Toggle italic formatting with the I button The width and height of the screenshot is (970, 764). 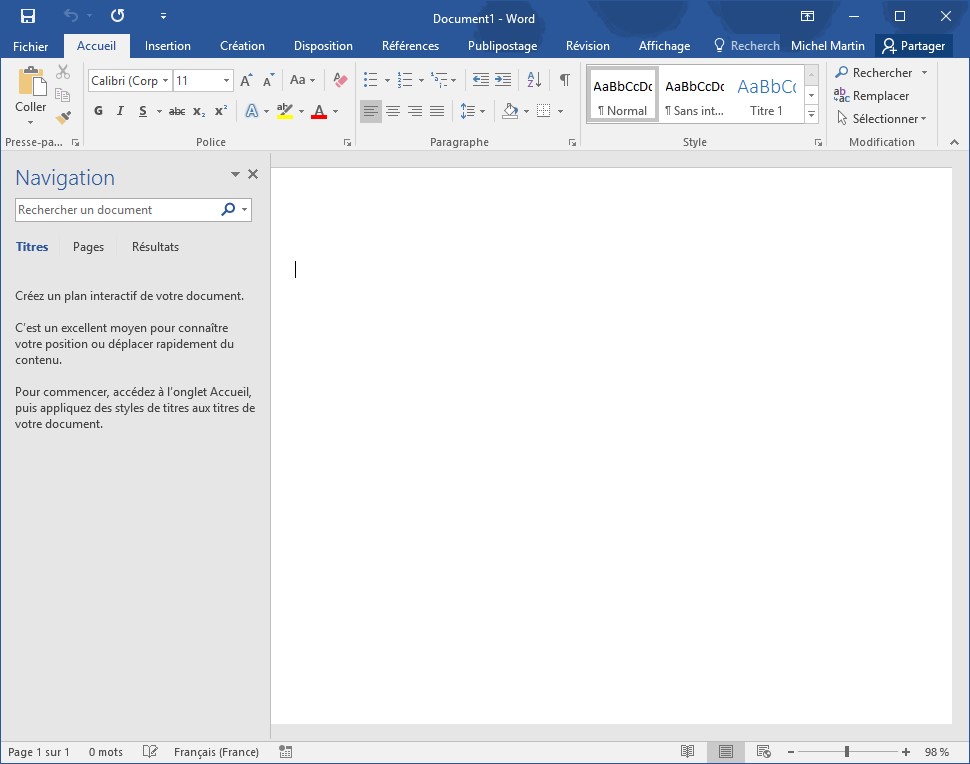coord(120,111)
